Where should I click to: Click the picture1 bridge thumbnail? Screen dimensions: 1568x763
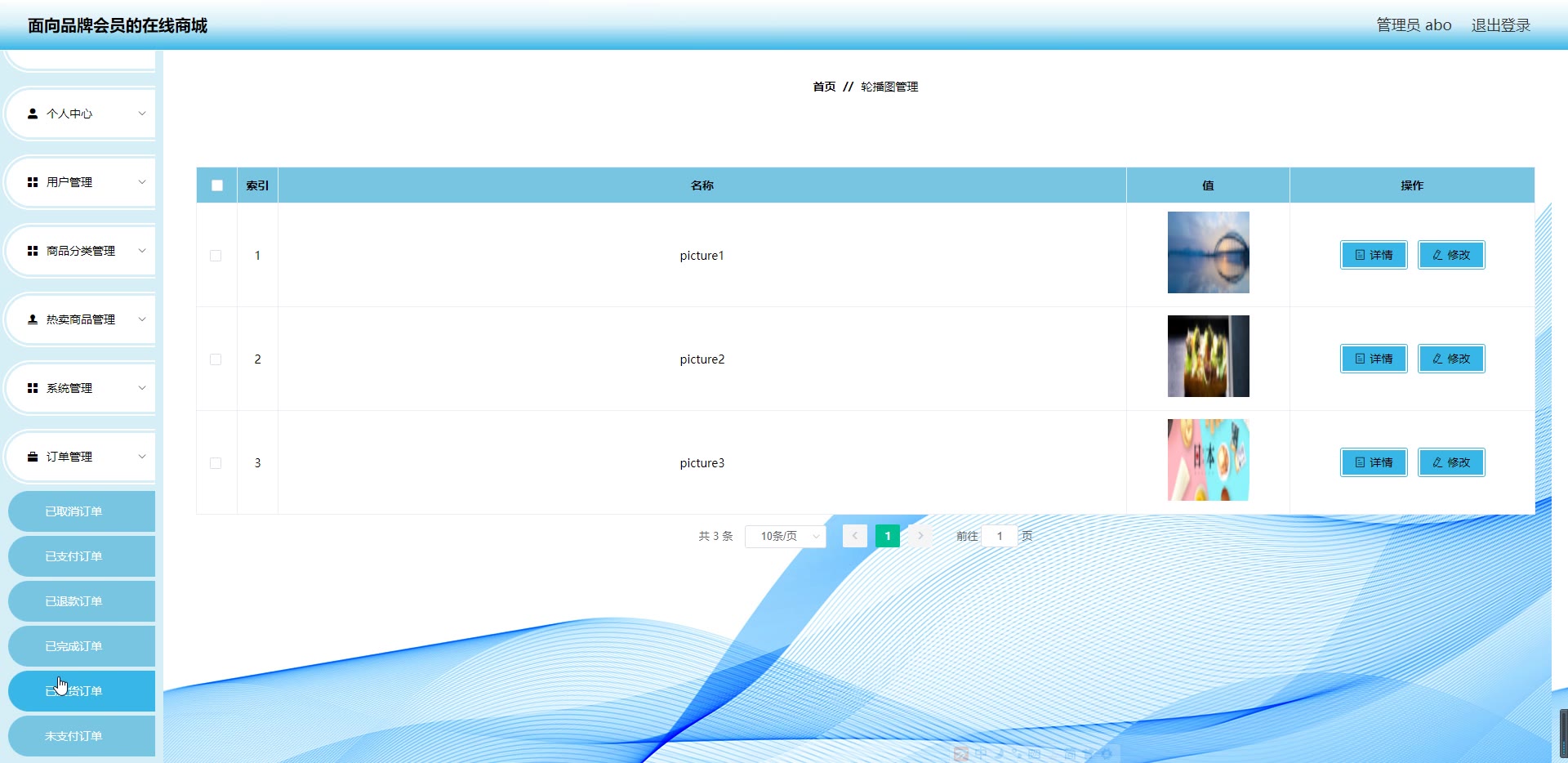(x=1209, y=252)
